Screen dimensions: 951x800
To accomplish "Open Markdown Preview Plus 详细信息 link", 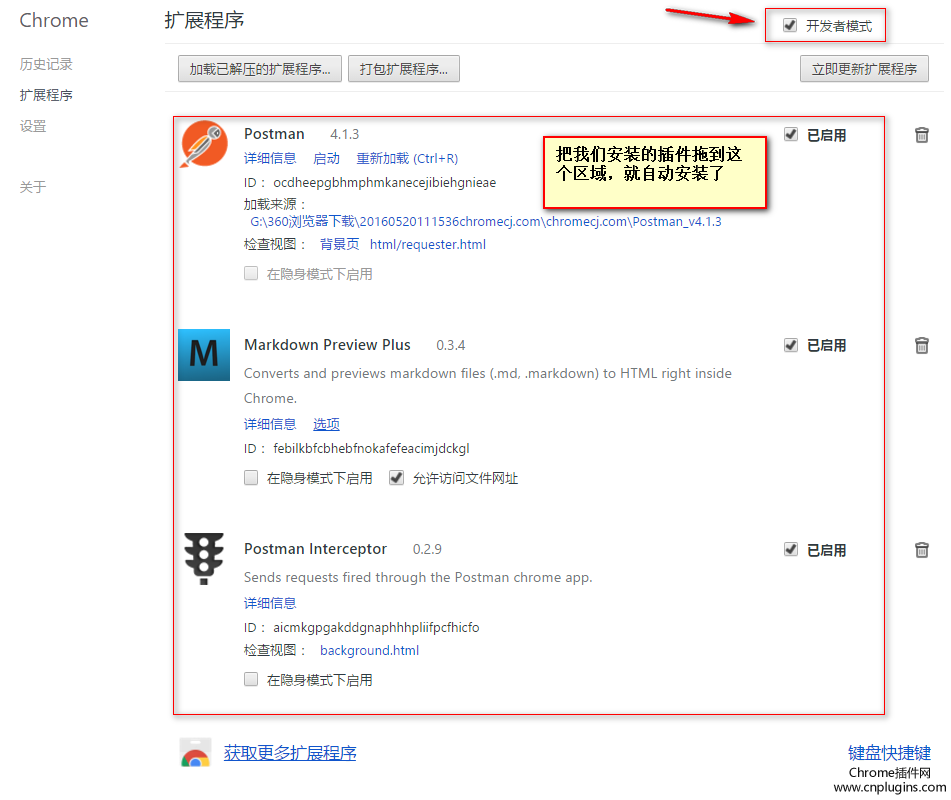I will click(x=270, y=424).
